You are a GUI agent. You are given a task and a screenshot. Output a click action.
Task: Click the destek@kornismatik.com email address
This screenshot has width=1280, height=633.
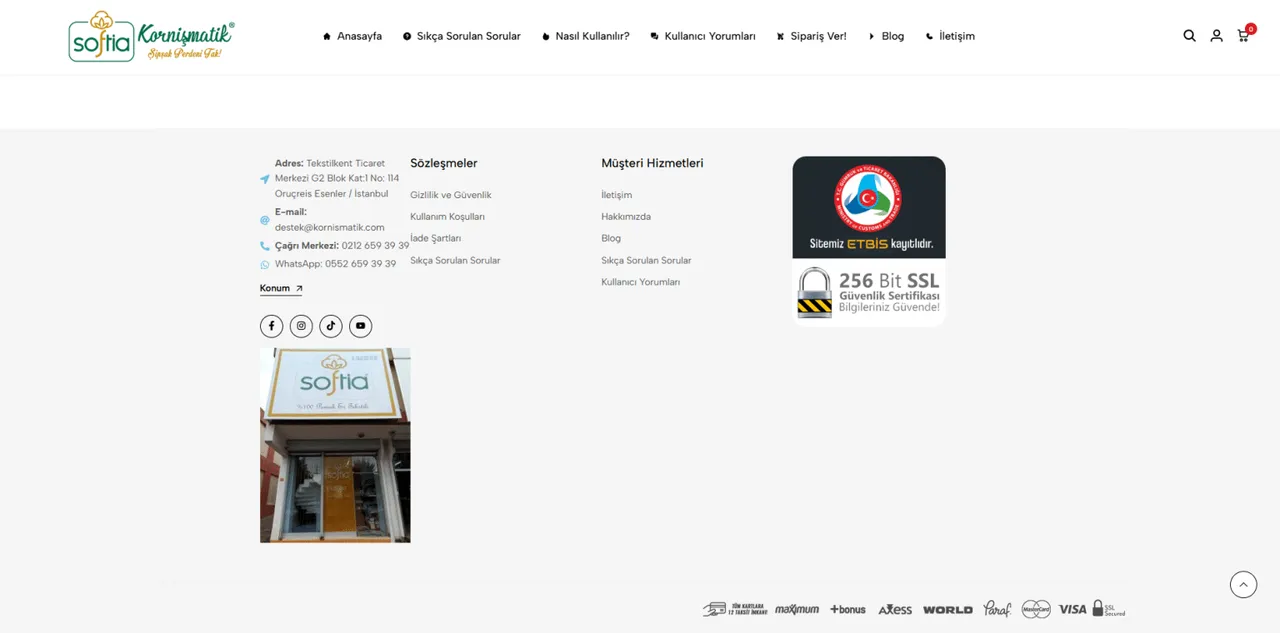pos(330,228)
